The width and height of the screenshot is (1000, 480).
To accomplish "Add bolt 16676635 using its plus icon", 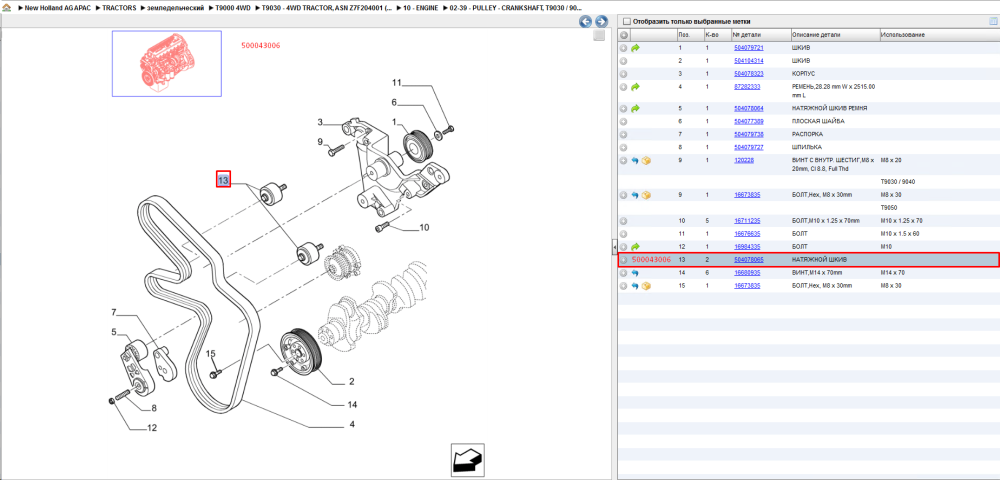I will coord(624,233).
